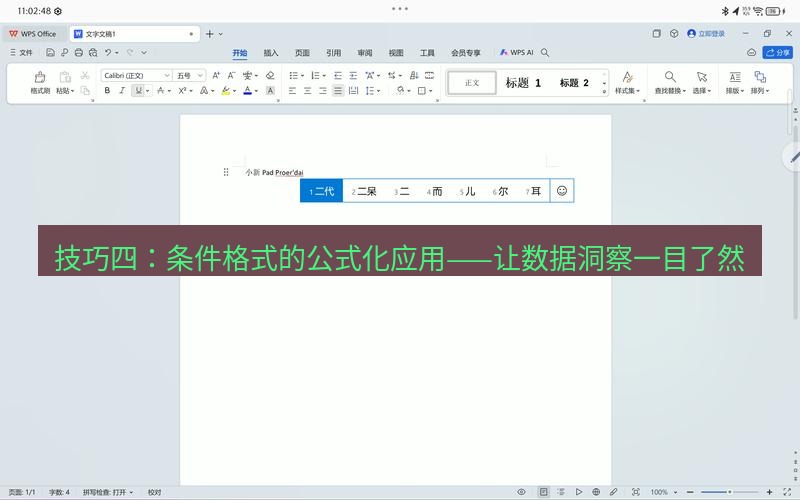
Task: Switch to the 审阅 (Review) tab
Action: [365, 53]
